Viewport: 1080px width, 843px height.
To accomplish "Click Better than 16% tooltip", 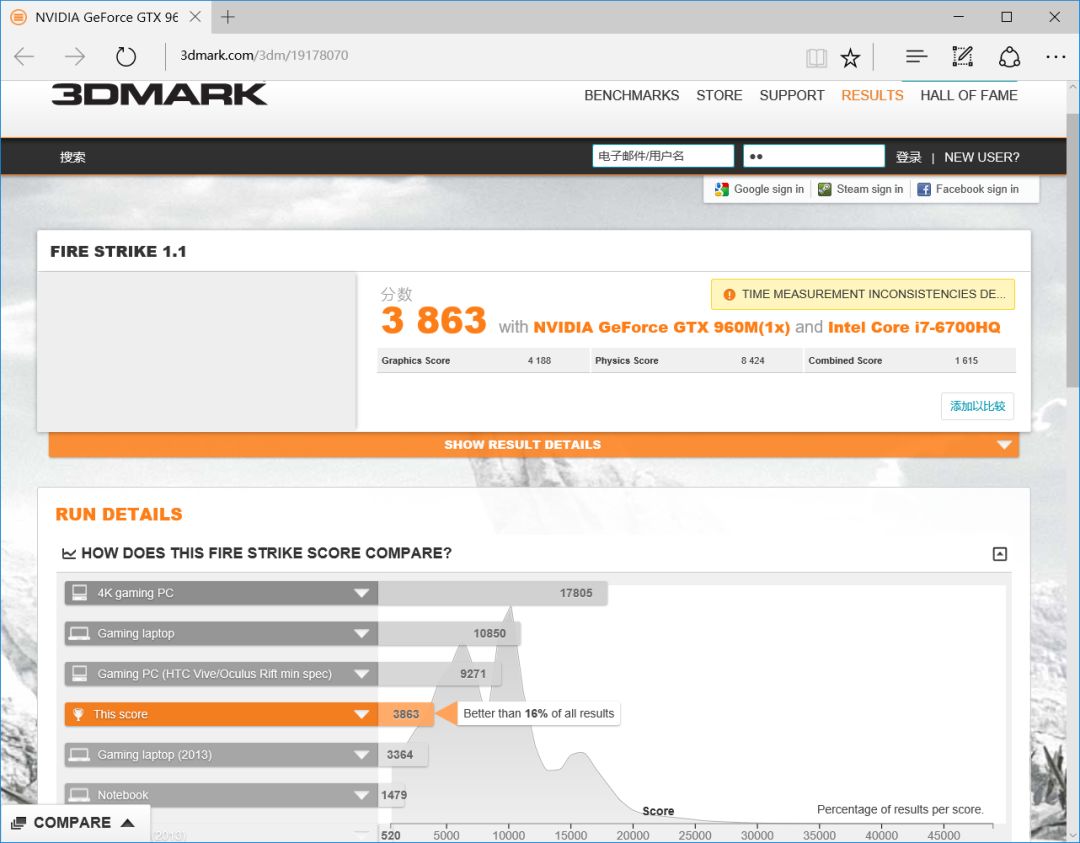I will coord(539,714).
